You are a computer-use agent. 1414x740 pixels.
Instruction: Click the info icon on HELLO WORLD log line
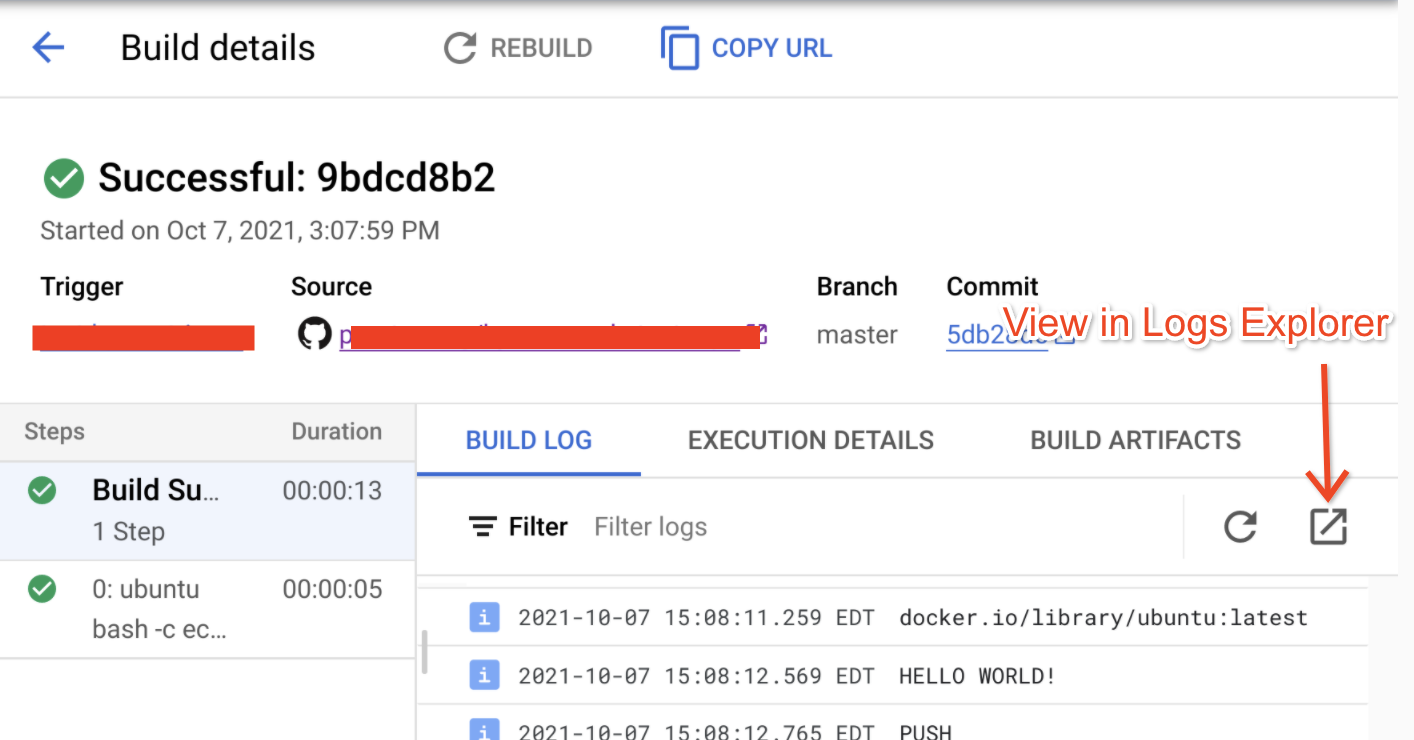pyautogui.click(x=485, y=675)
